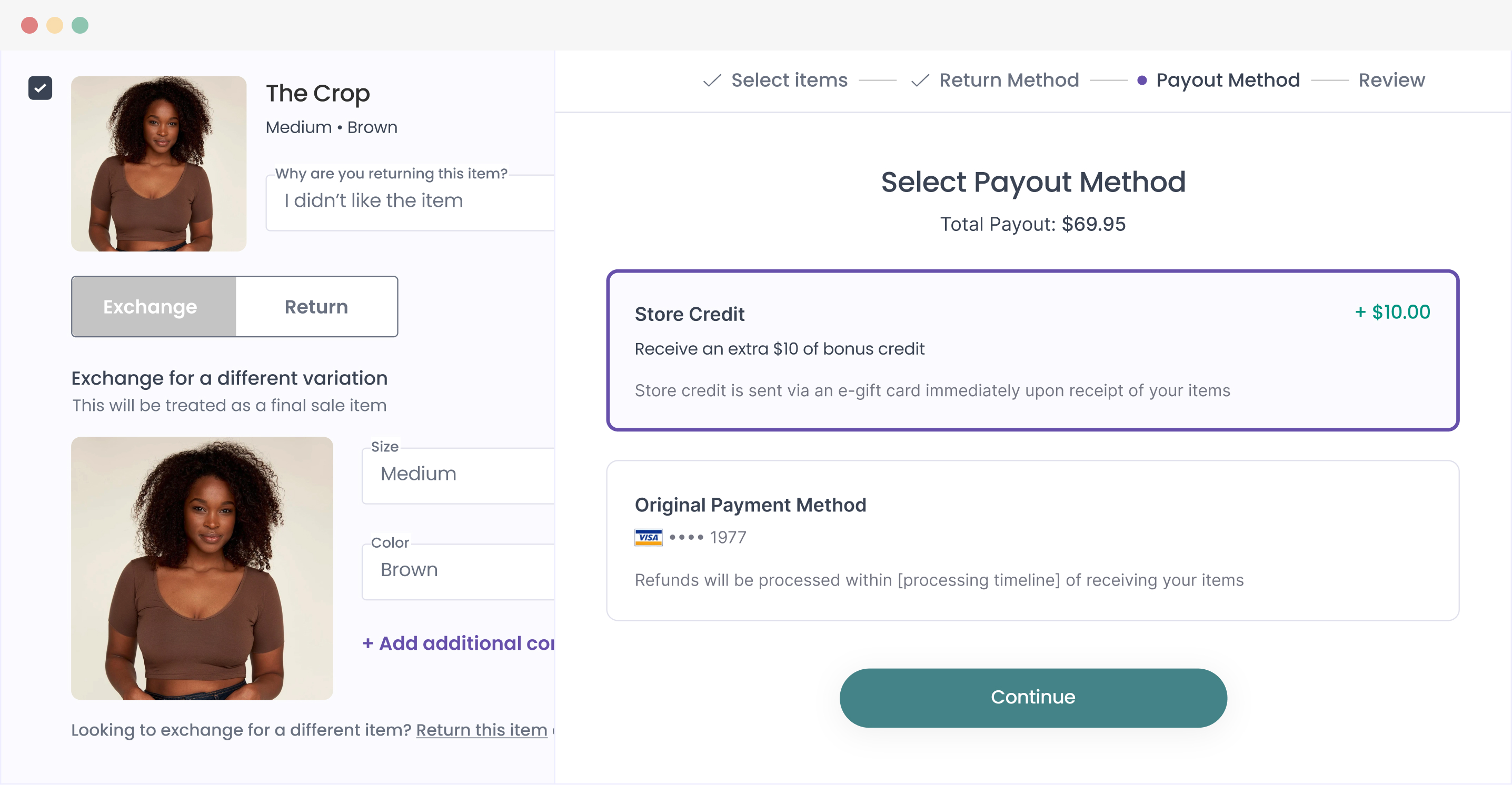Choose the Original Payment Method option
The height and width of the screenshot is (785, 1512).
click(1032, 540)
